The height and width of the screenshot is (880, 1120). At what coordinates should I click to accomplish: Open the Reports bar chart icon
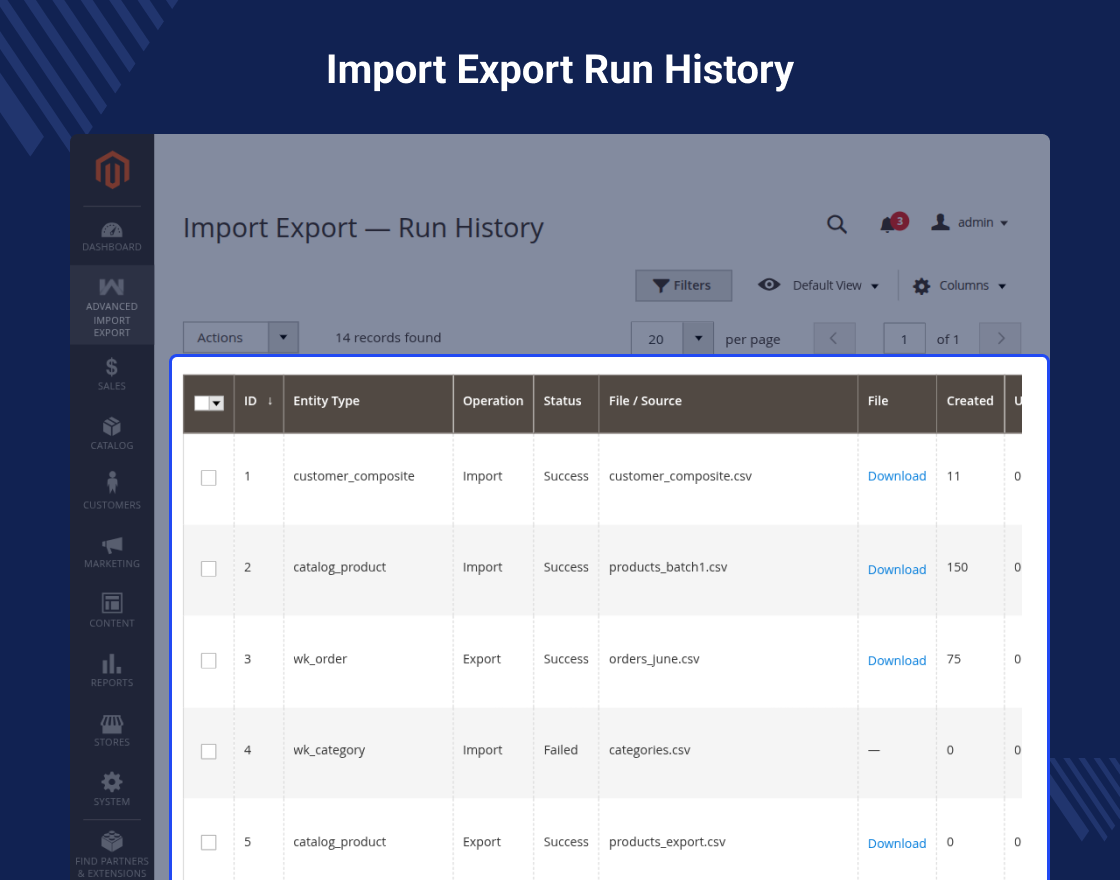click(x=111, y=663)
